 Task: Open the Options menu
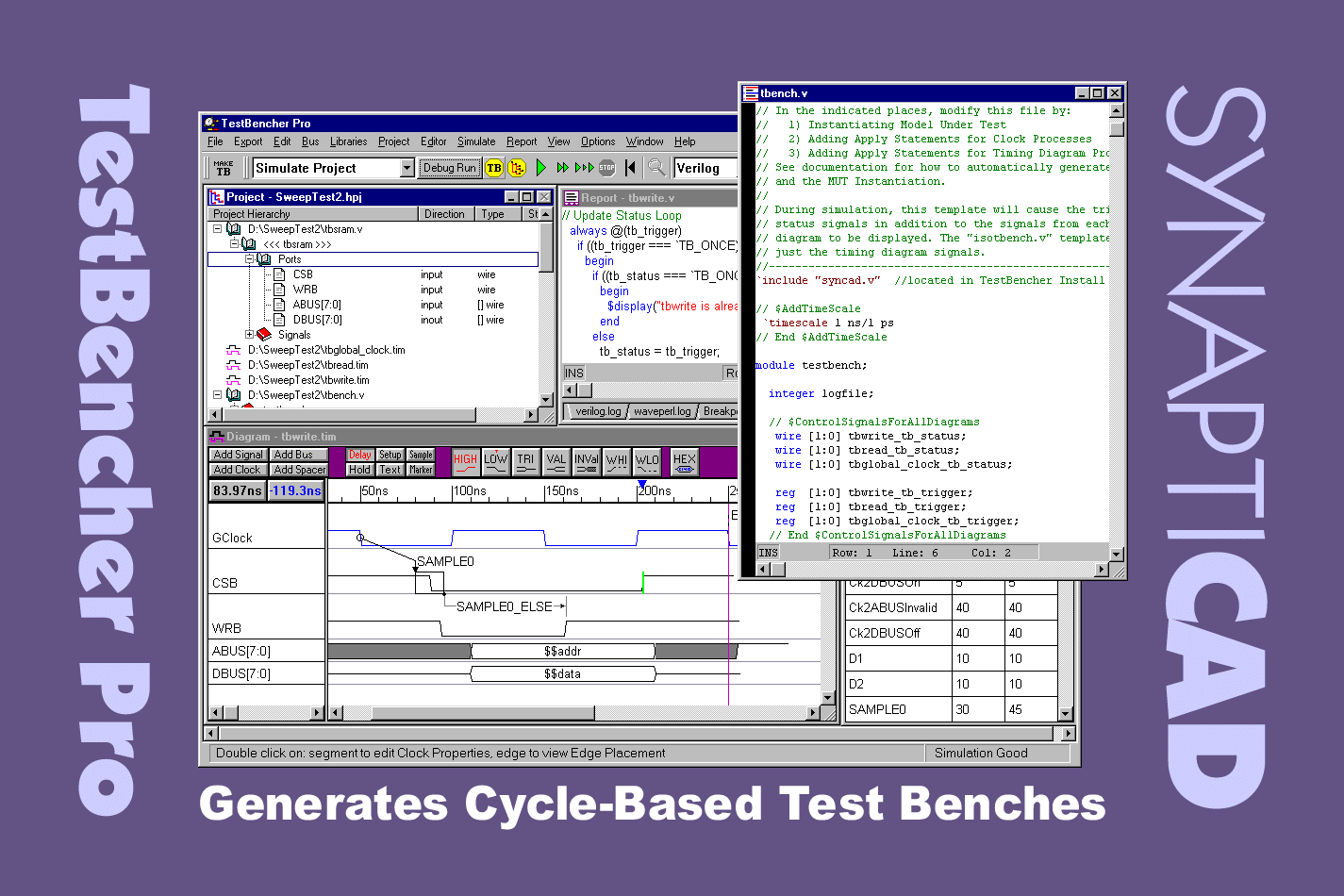[x=598, y=141]
